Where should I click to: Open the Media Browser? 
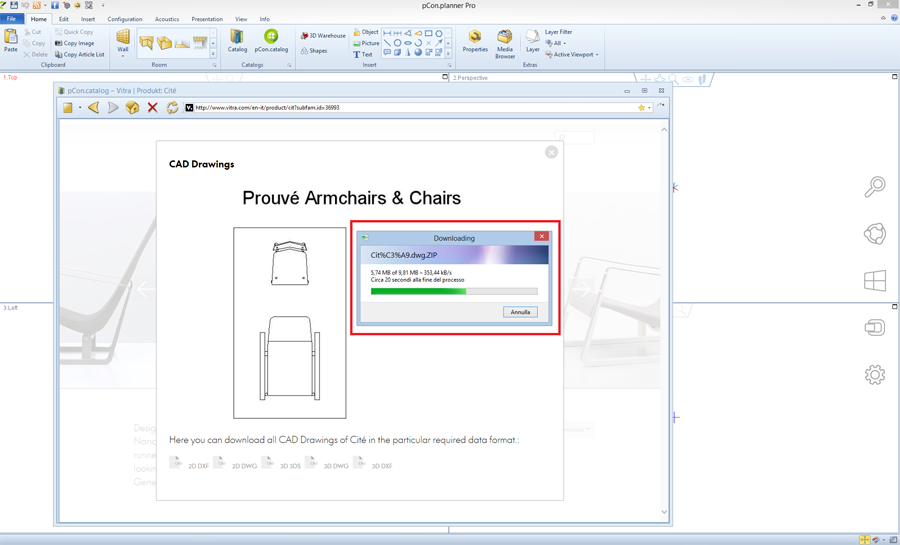click(505, 44)
